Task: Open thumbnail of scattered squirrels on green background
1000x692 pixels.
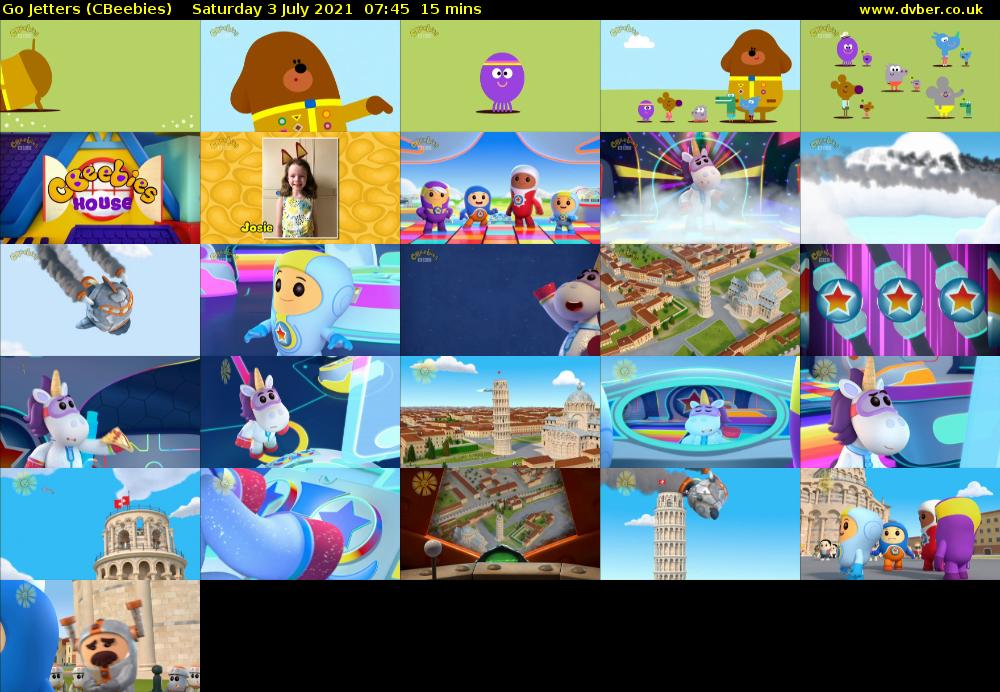Action: pyautogui.click(x=900, y=76)
